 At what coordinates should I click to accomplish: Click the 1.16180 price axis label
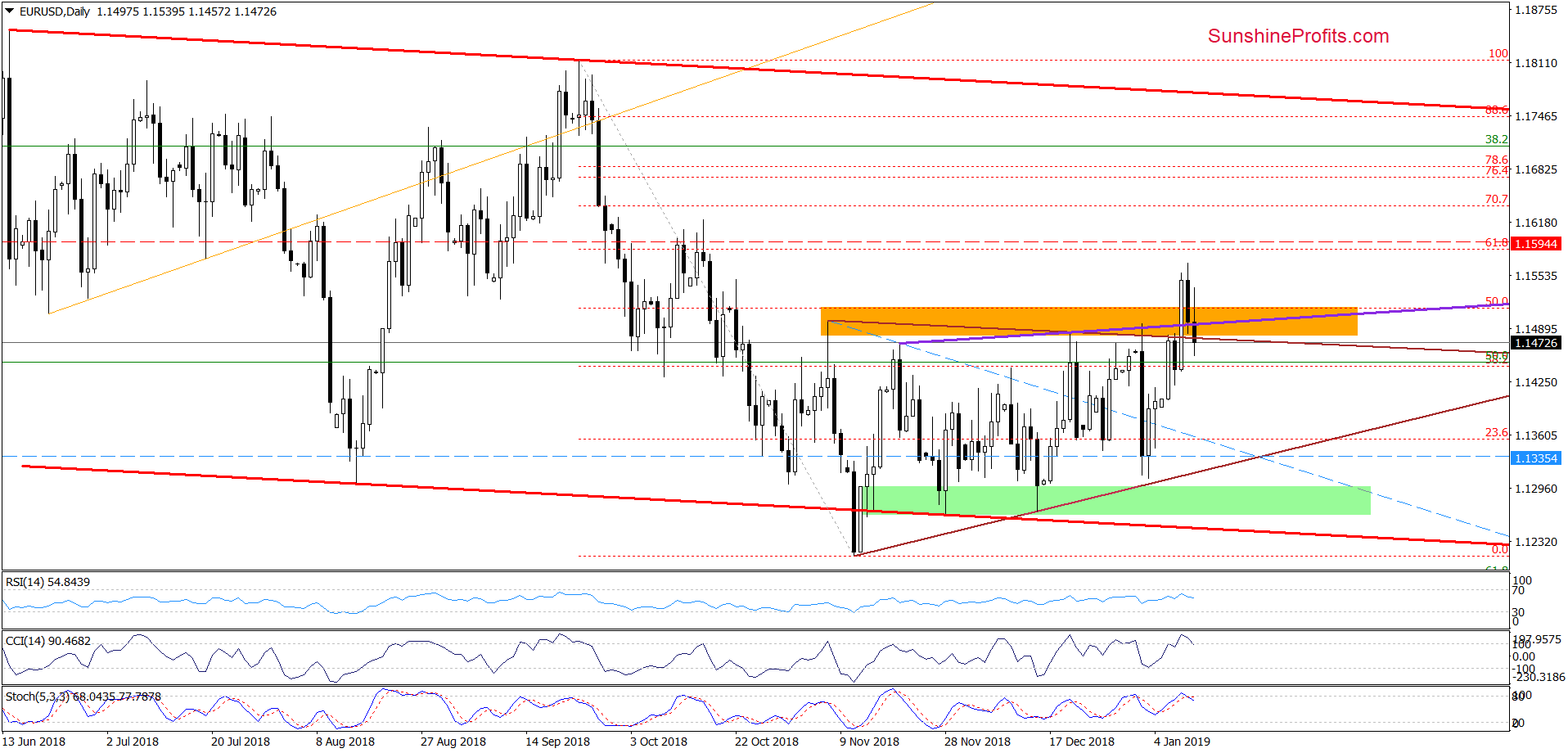[1536, 223]
